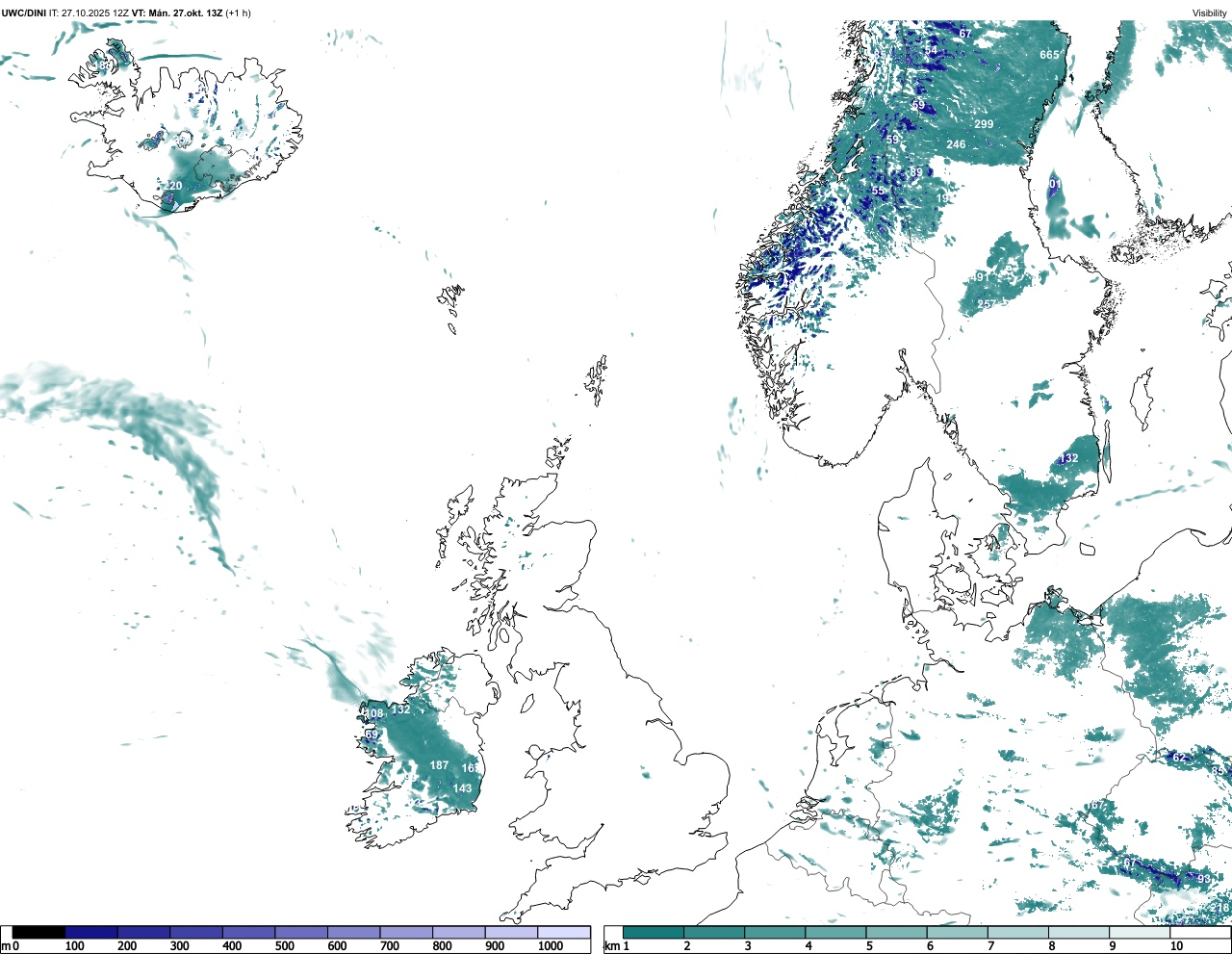Click the 7–8 km pale teal legend swatch

(x=1018, y=932)
